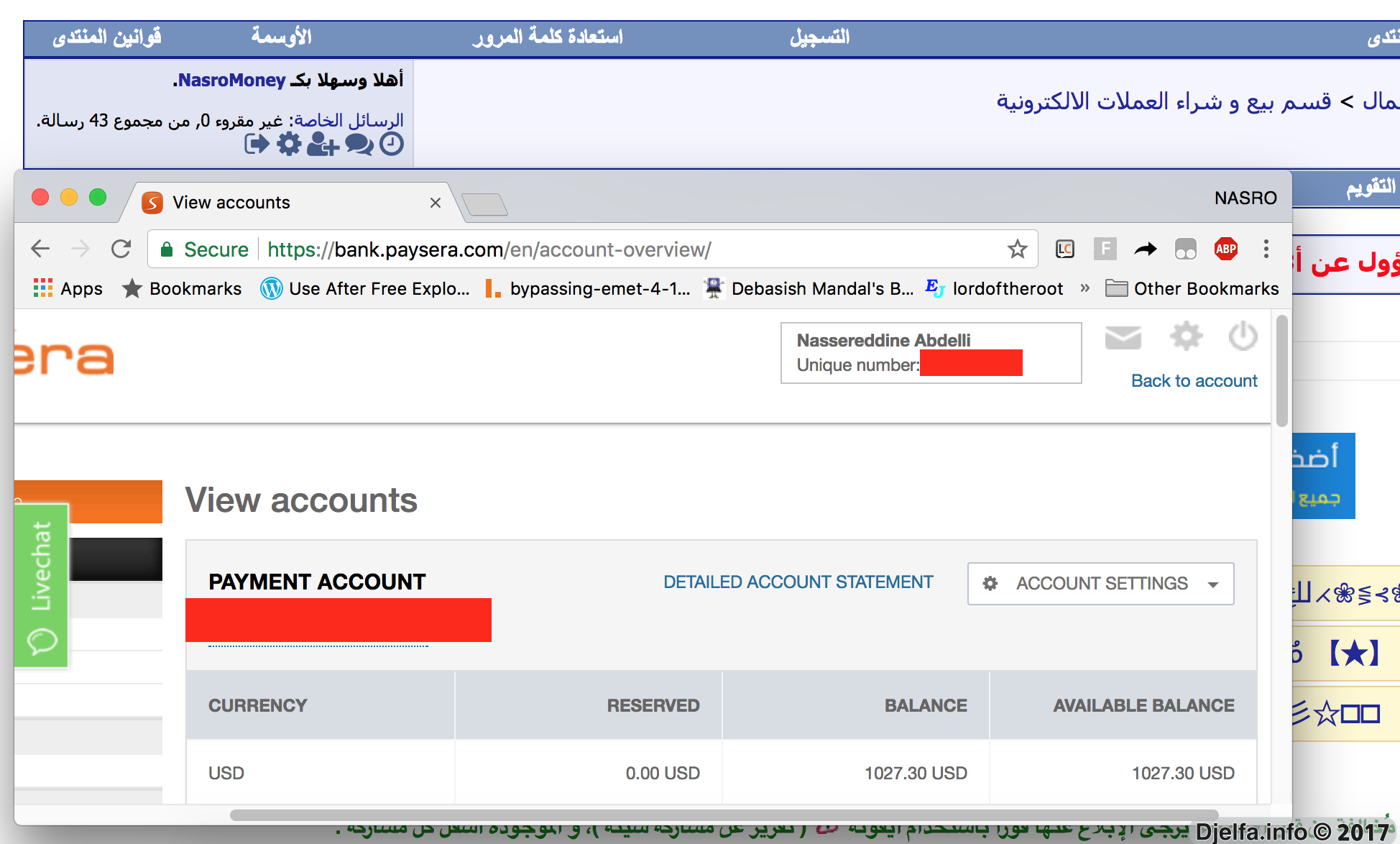Click the black sidebar menu item
Image resolution: width=1400 pixels, height=844 pixels.
[116, 559]
